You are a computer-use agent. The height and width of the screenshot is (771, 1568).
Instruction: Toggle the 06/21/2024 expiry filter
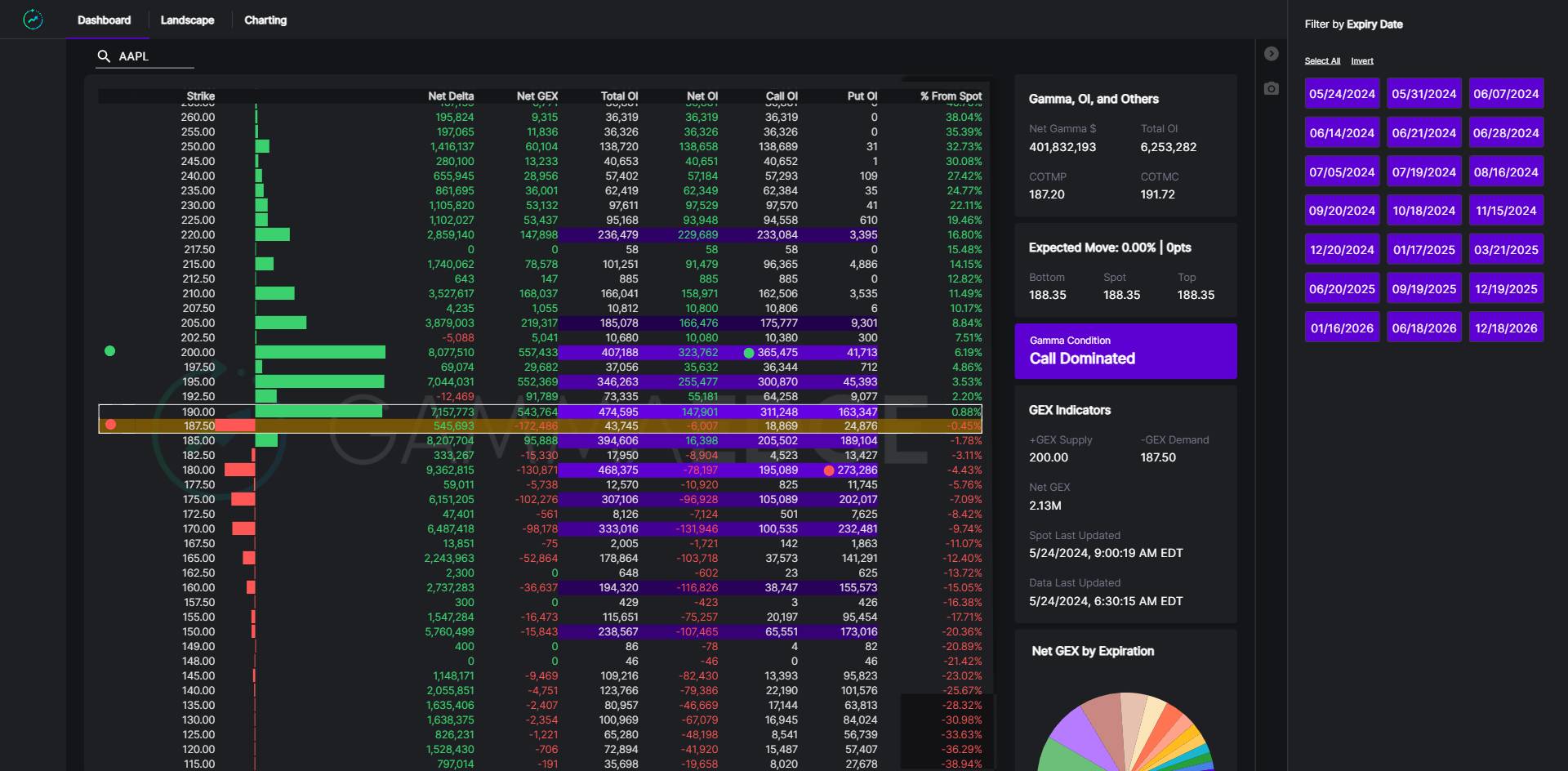click(1423, 133)
